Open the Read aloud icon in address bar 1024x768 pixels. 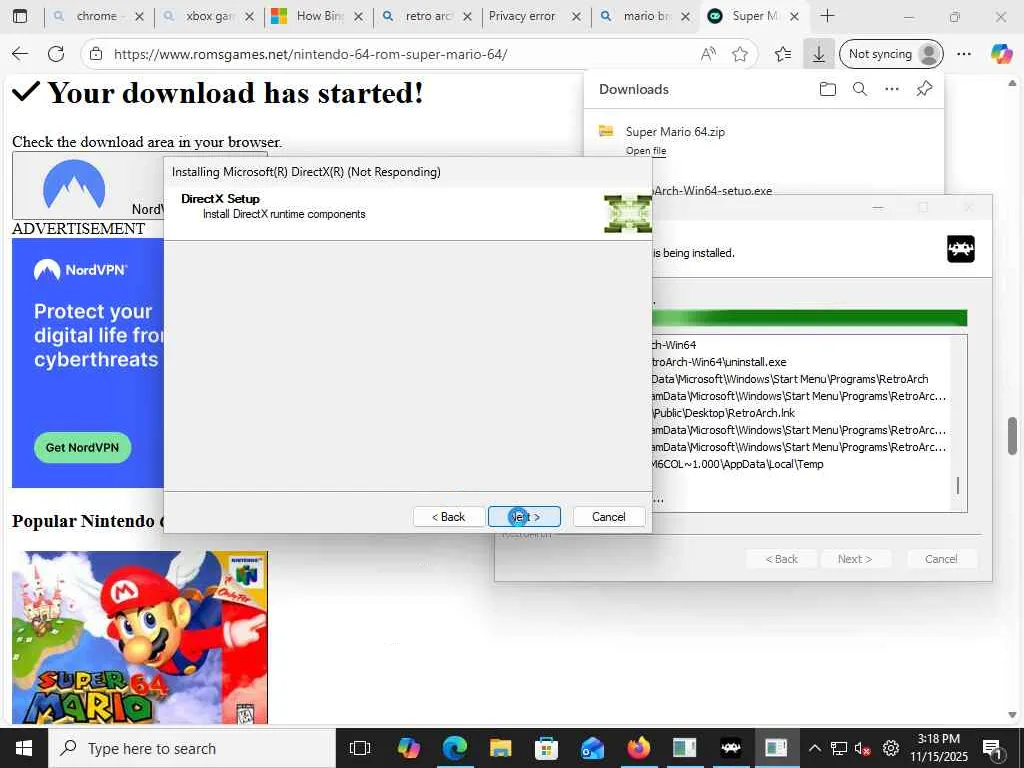(x=708, y=54)
